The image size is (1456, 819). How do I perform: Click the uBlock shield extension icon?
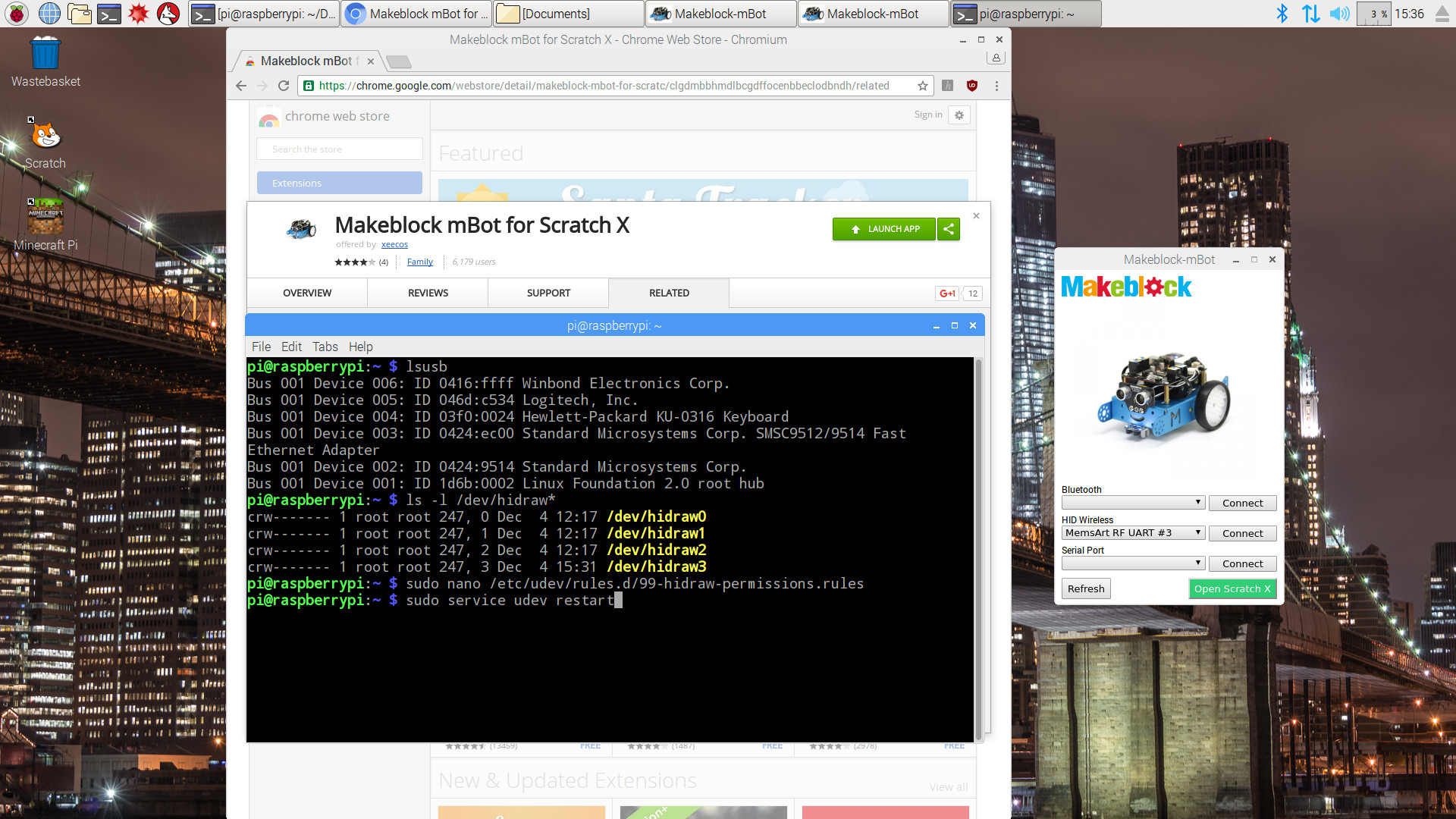[x=972, y=86]
